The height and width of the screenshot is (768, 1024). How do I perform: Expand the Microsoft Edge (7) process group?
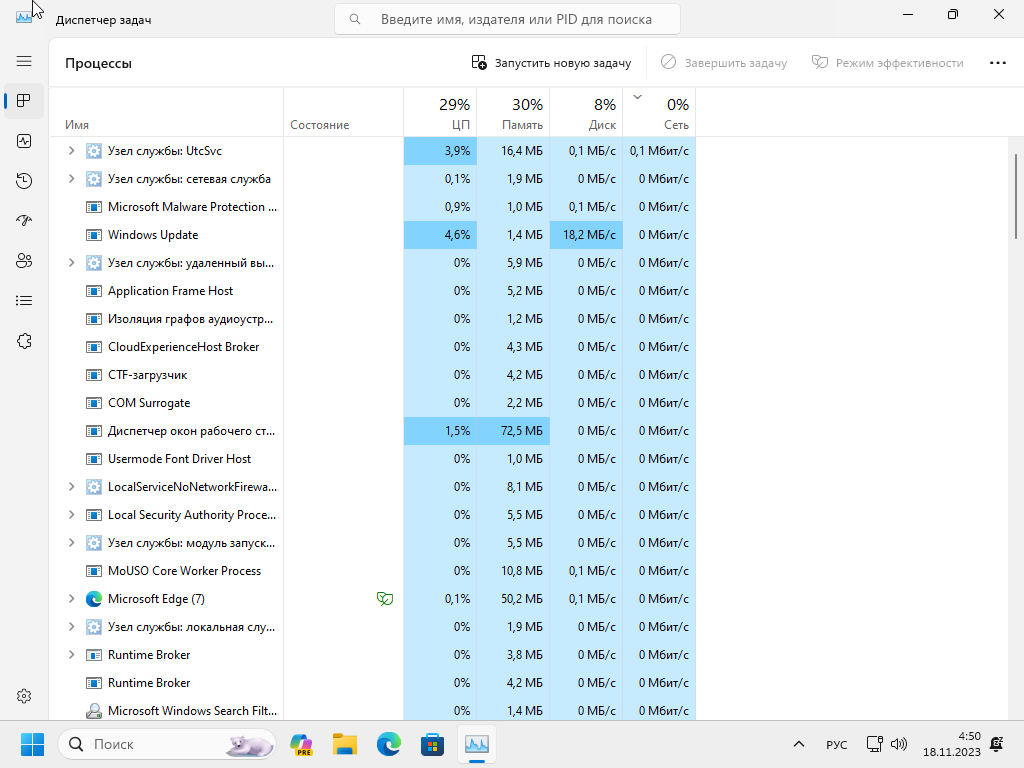[x=71, y=599]
